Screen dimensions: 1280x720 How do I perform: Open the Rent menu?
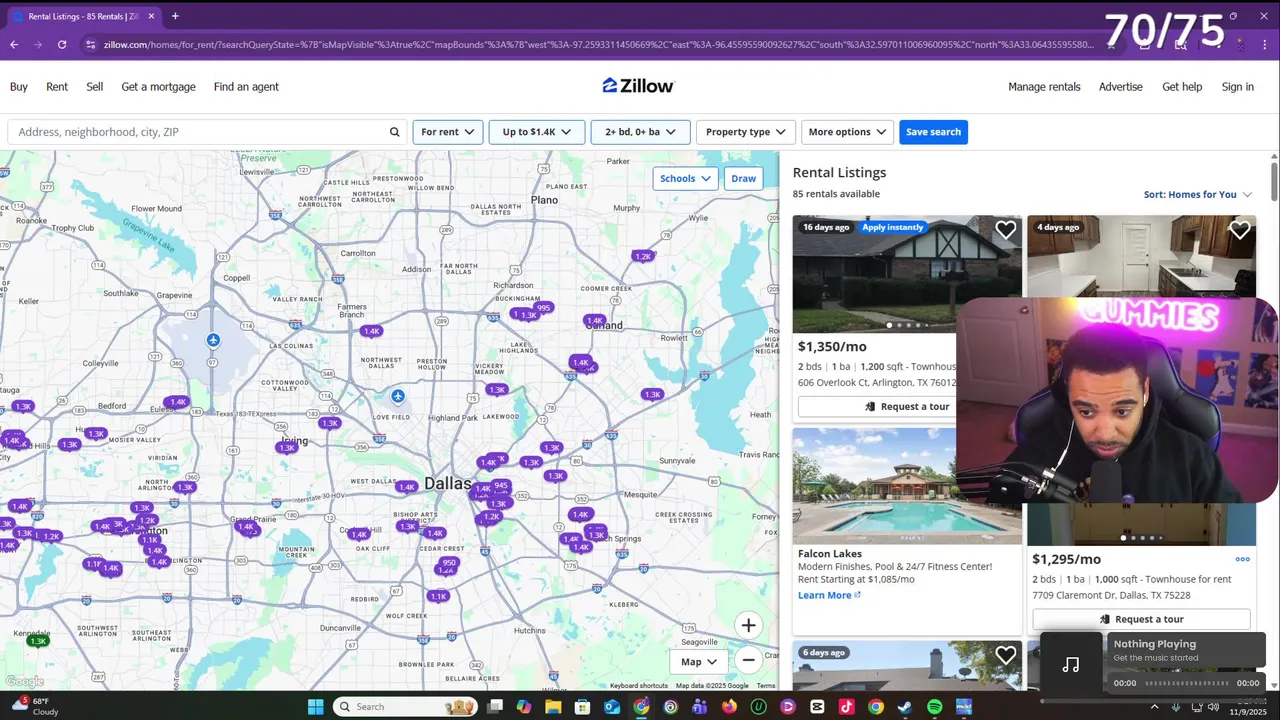coord(57,87)
